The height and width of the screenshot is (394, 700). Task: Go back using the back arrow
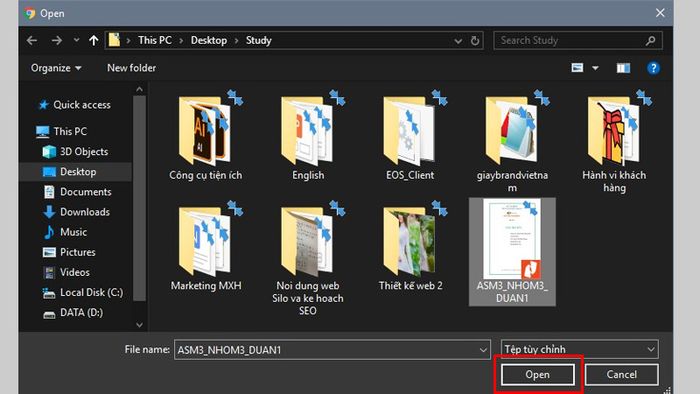click(x=32, y=41)
